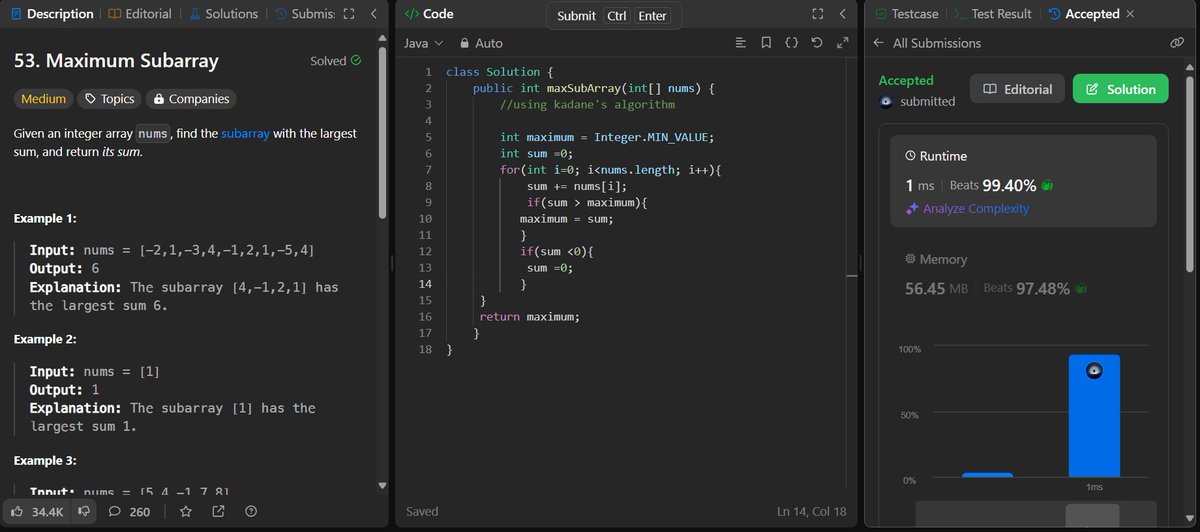The image size is (1200, 532).
Task: Click the 'int sum =0;' code line
Action: [x=535, y=153]
